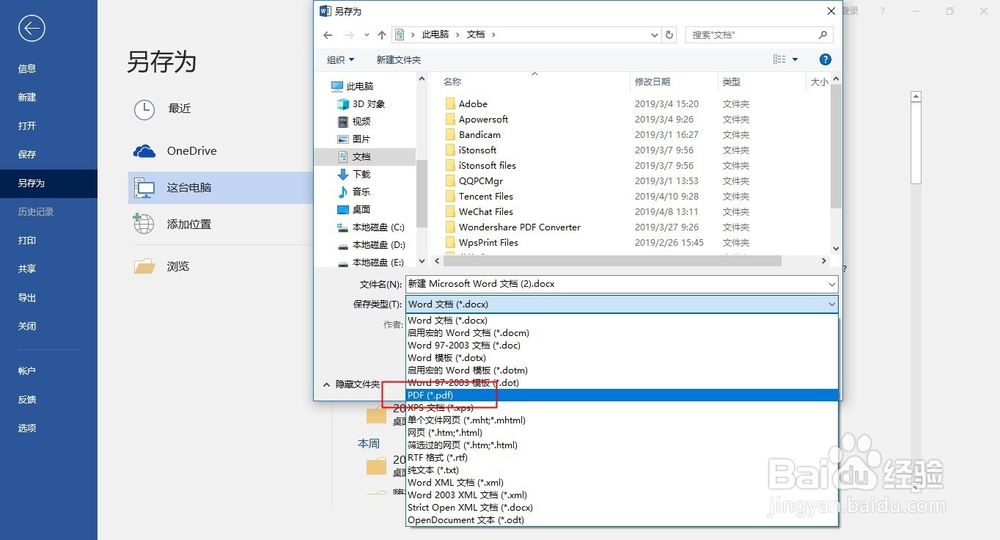Refresh the folder location
This screenshot has width=1000, height=540.
669,35
